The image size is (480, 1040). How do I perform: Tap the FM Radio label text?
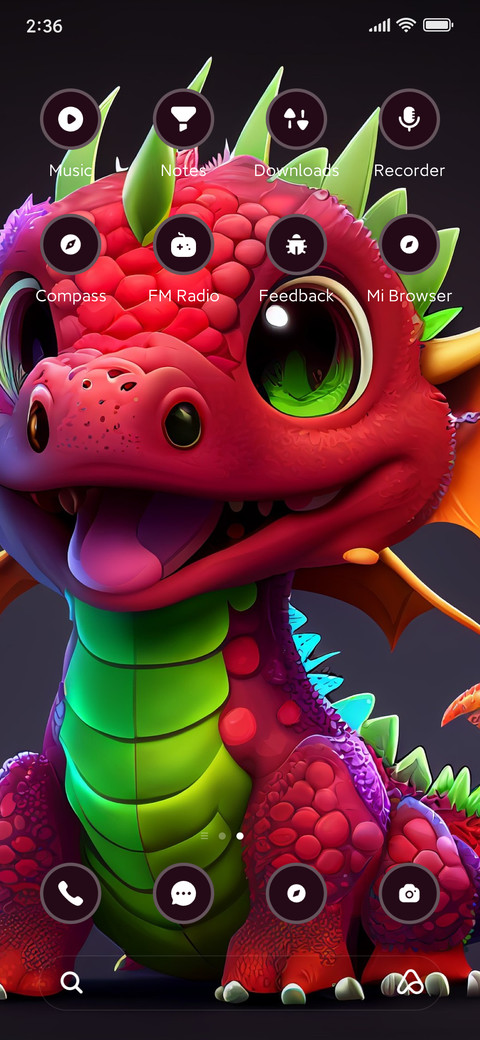click(184, 296)
